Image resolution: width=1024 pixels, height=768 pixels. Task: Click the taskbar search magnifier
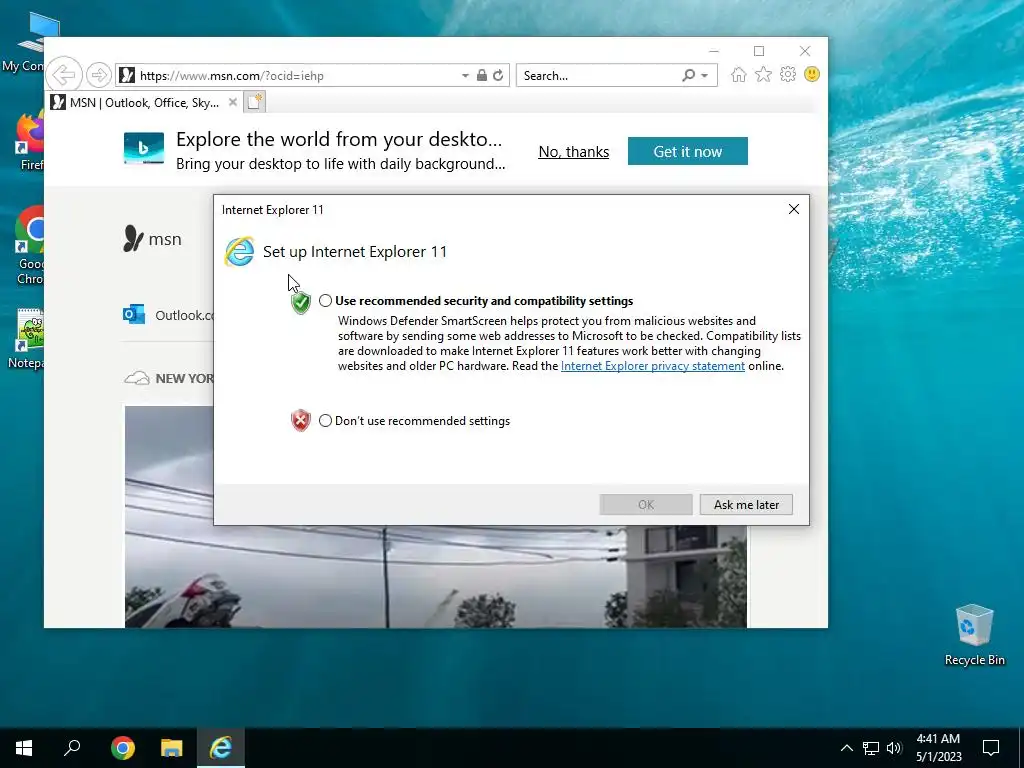[72, 748]
